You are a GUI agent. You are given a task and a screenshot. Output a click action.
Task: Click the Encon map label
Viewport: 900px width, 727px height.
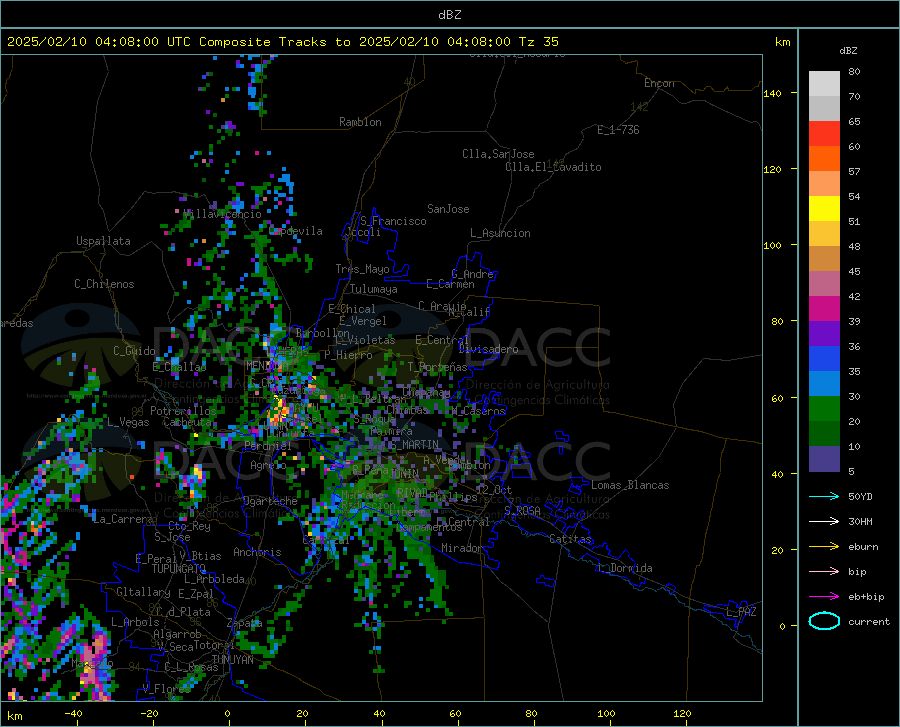pyautogui.click(x=659, y=83)
